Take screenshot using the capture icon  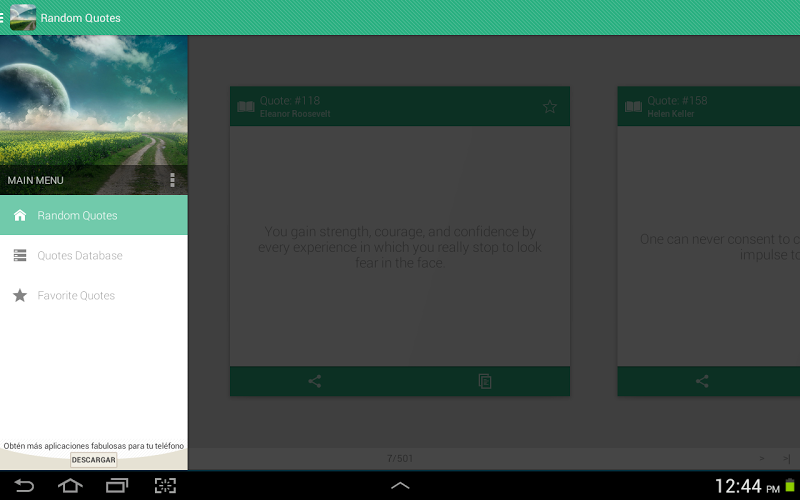pos(165,485)
